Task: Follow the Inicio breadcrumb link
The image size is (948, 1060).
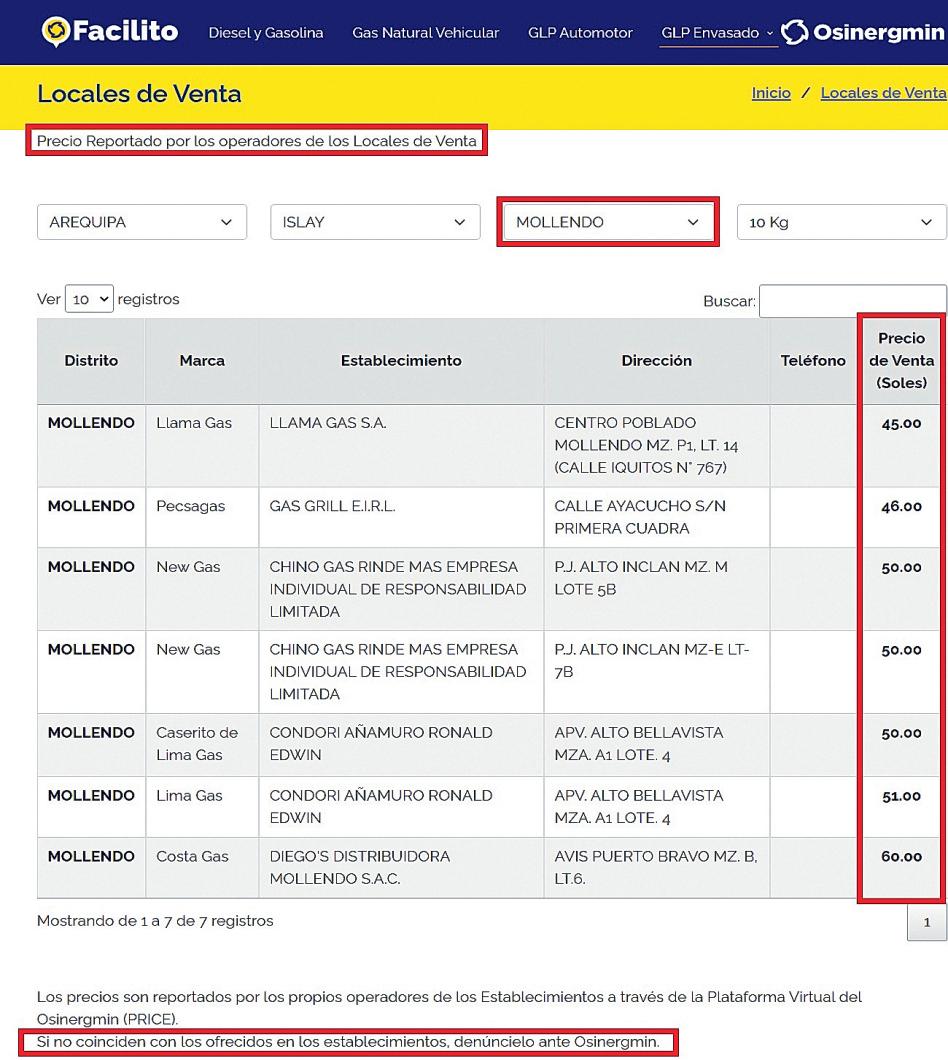Action: point(771,93)
